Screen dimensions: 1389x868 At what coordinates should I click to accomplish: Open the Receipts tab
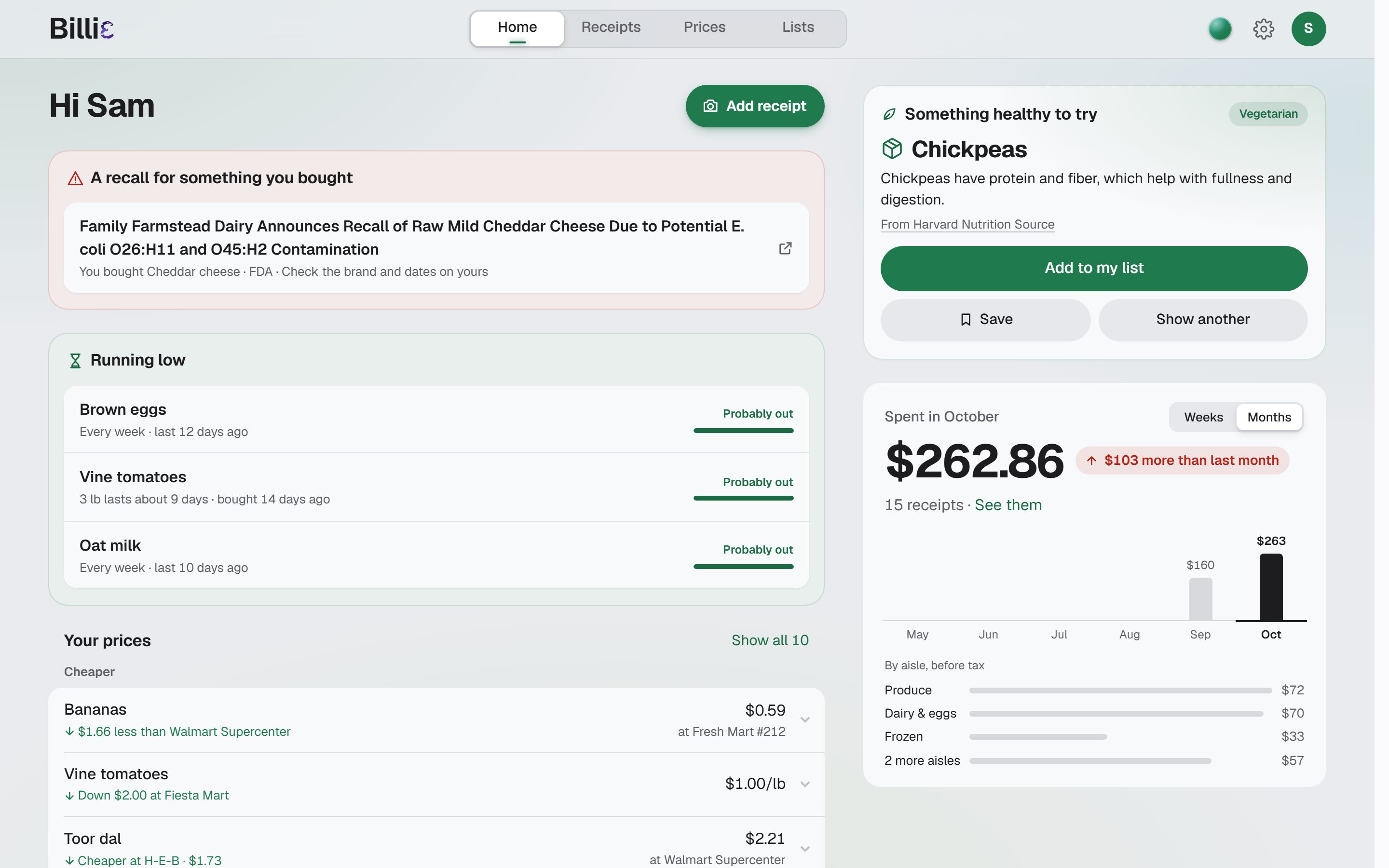click(x=611, y=27)
